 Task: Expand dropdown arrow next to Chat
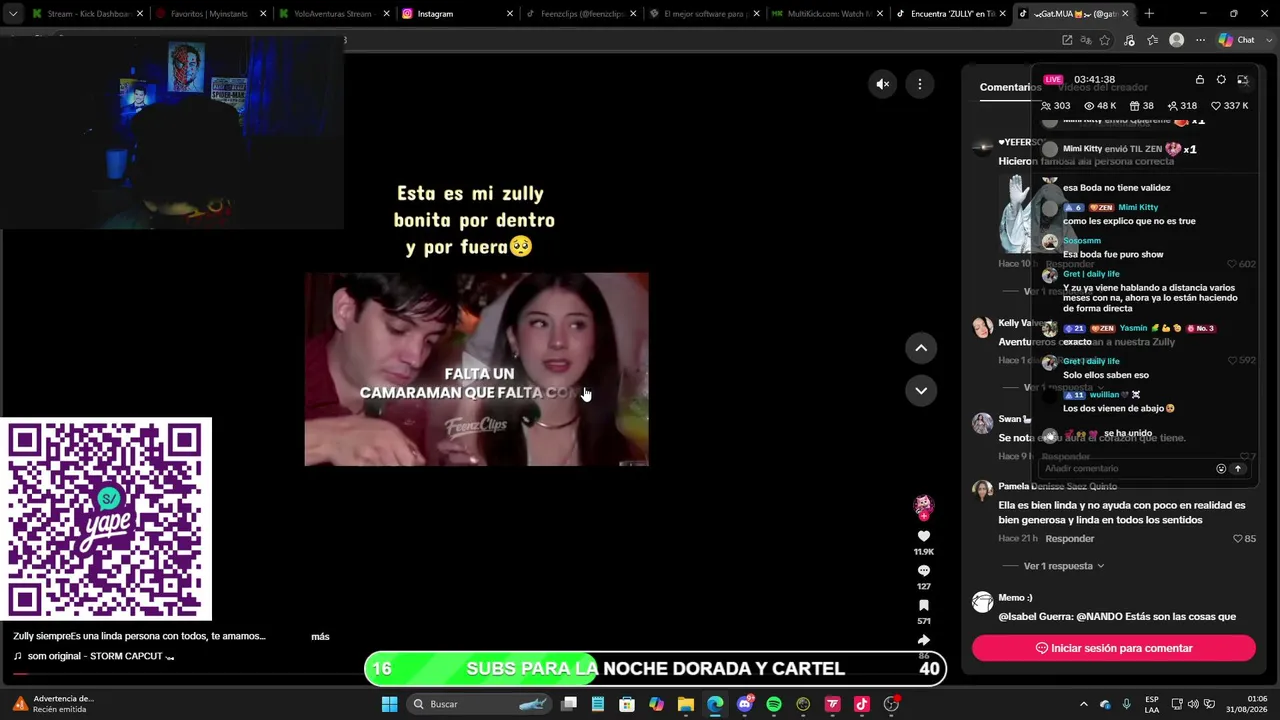(1267, 40)
